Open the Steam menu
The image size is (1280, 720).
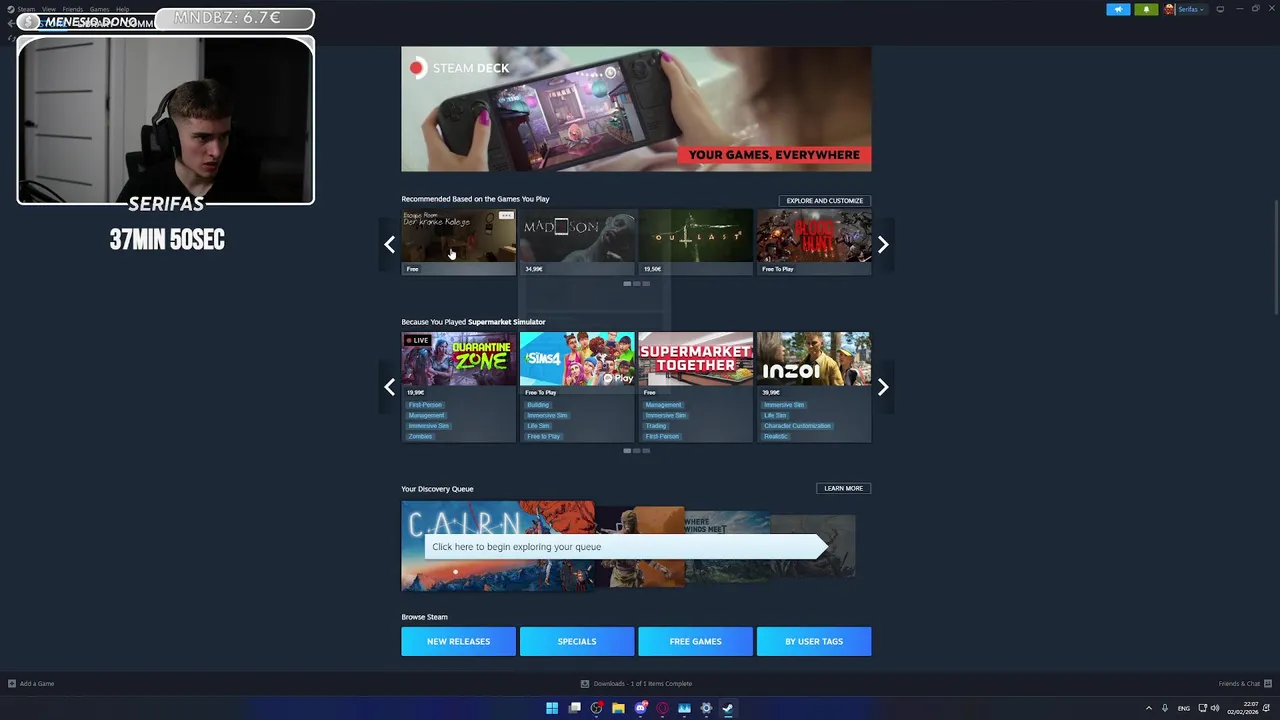[x=25, y=9]
